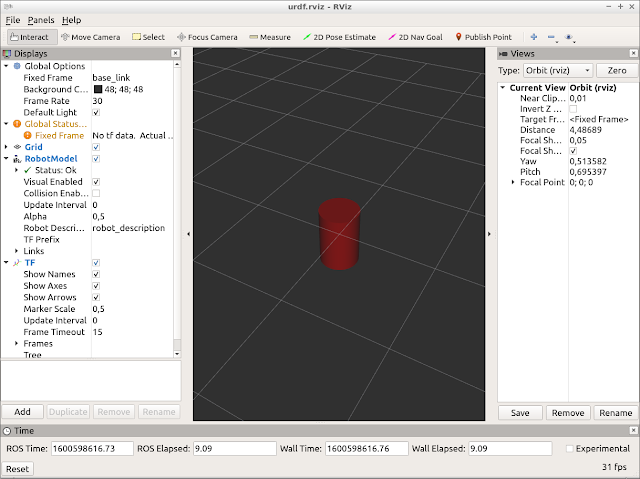Save the current view
Screen dimensions: 640x479
[520, 413]
